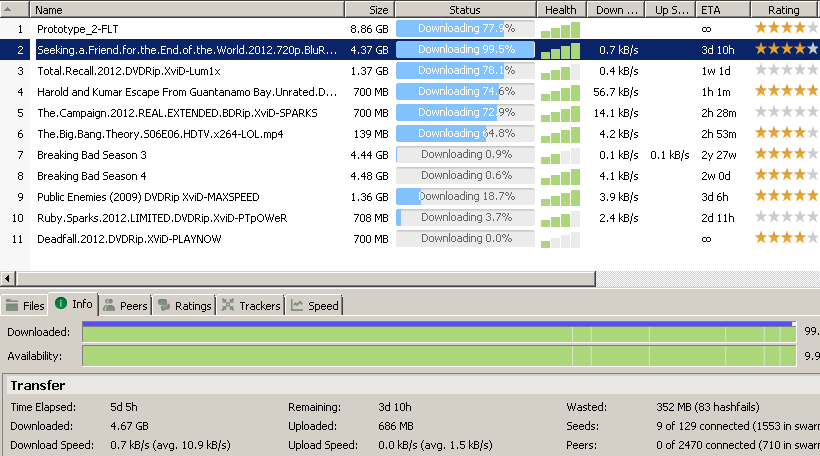Click health bars icon for Deadfall row

[x=560, y=240]
